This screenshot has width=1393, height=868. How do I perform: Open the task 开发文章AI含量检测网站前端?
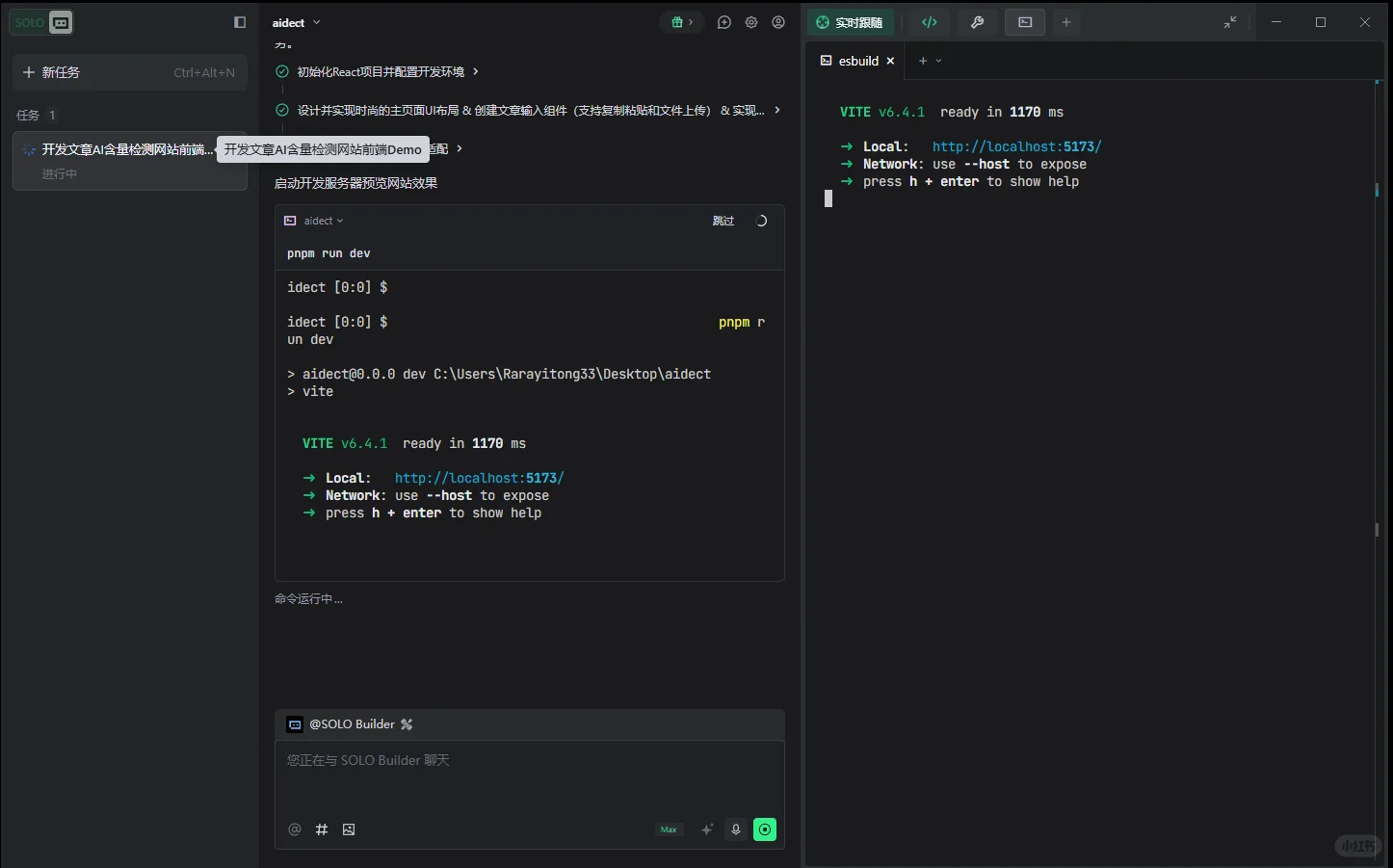coord(130,160)
